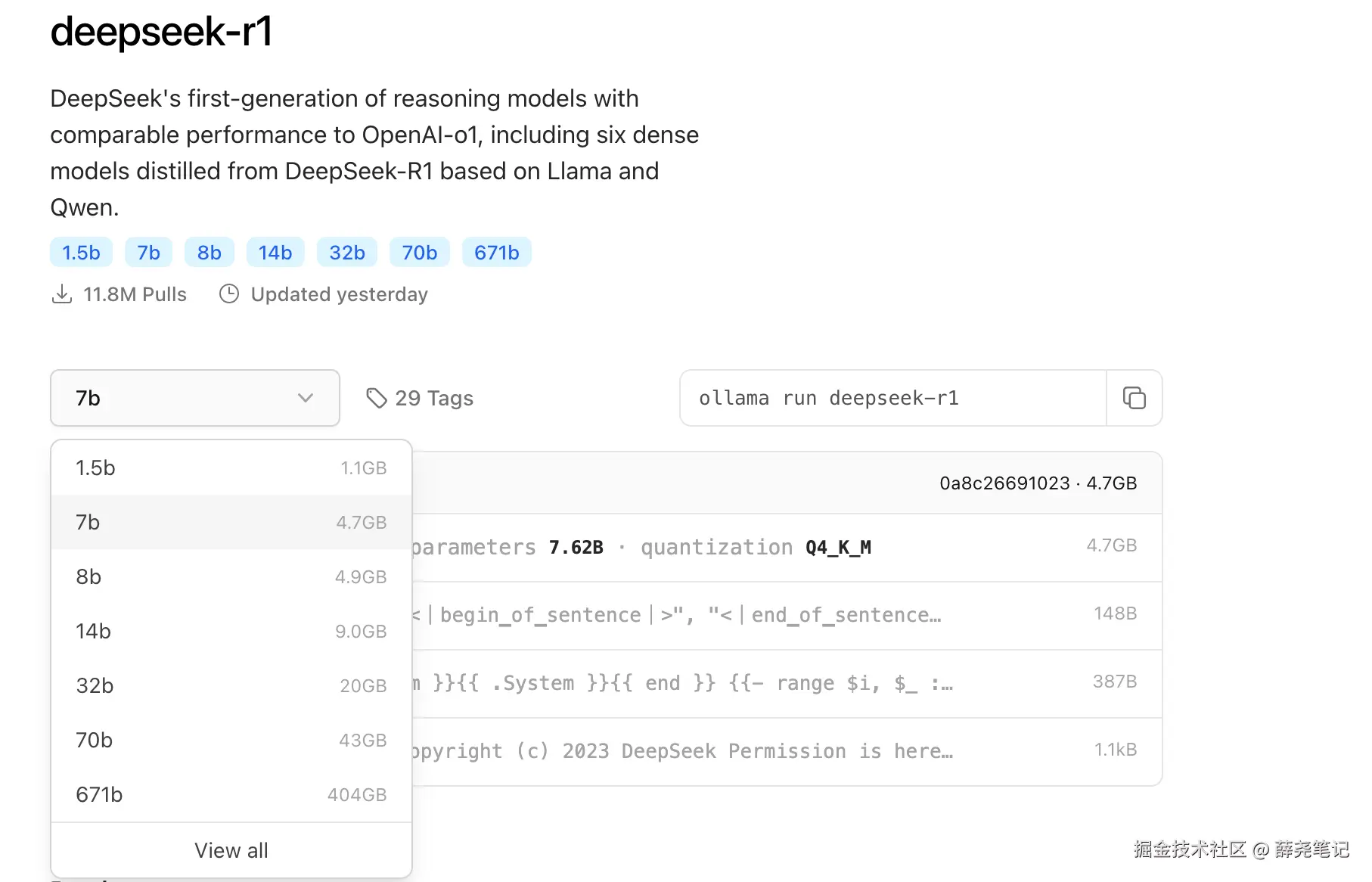Click the blue 14b tag badge
Image resolution: width=1372 pixels, height=882 pixels.
pyautogui.click(x=275, y=253)
